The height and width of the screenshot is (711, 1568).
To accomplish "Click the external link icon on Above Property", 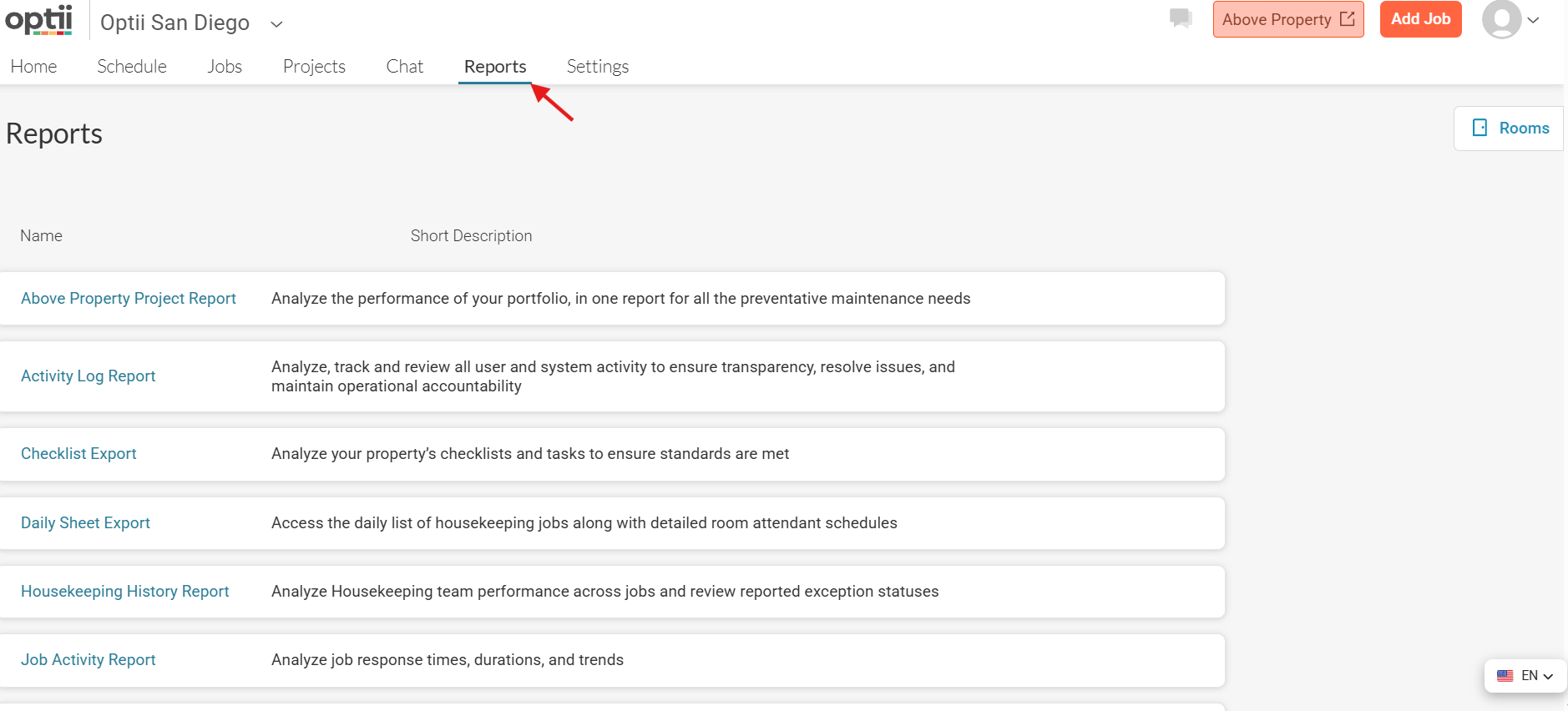I will [1347, 19].
